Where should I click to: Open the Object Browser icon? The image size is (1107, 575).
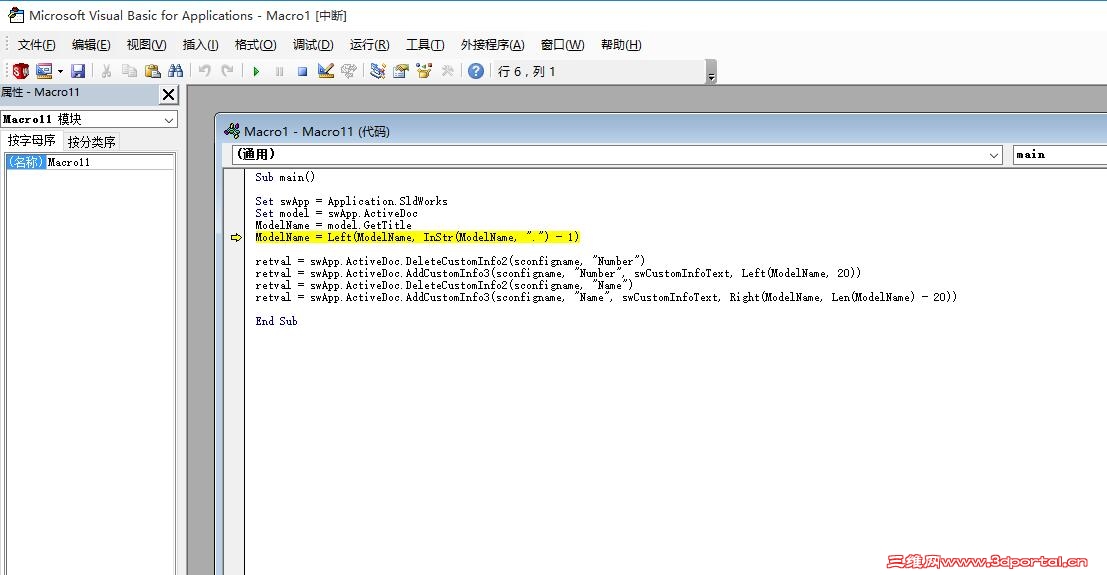pos(424,71)
